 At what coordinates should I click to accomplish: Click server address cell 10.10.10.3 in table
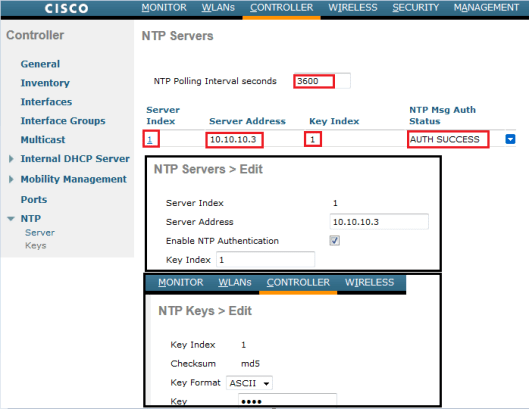[x=234, y=139]
